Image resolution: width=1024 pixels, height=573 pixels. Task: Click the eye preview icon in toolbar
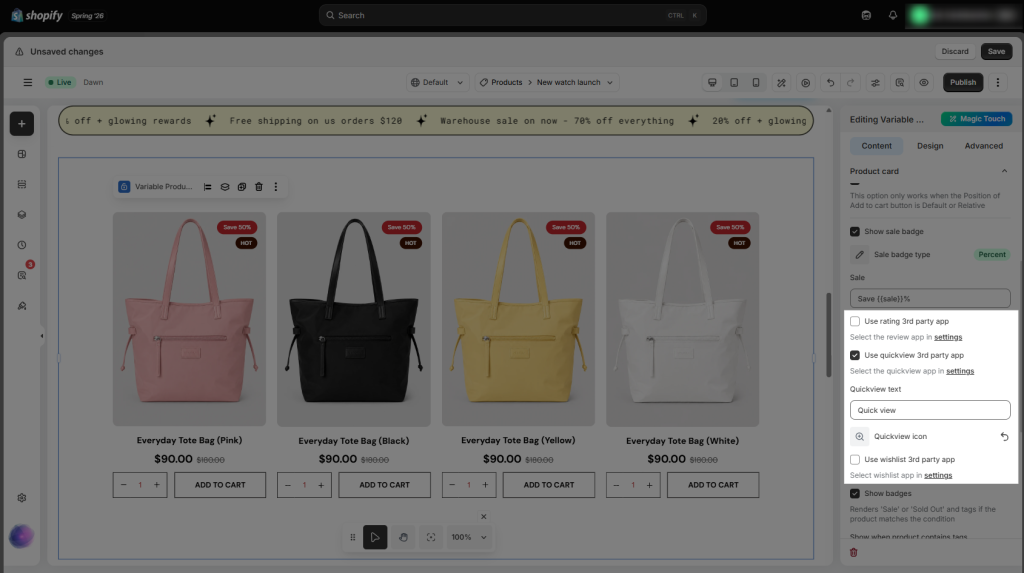click(924, 82)
